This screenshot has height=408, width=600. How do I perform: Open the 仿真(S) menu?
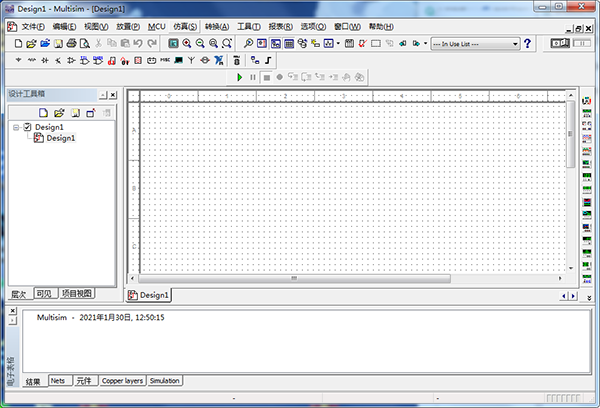pos(182,25)
